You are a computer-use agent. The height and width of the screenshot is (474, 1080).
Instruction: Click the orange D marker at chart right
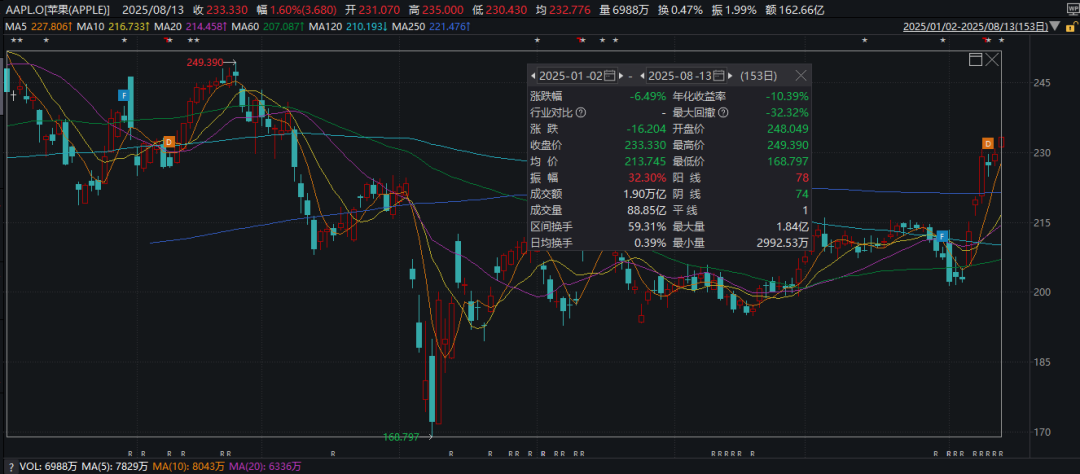(x=988, y=143)
